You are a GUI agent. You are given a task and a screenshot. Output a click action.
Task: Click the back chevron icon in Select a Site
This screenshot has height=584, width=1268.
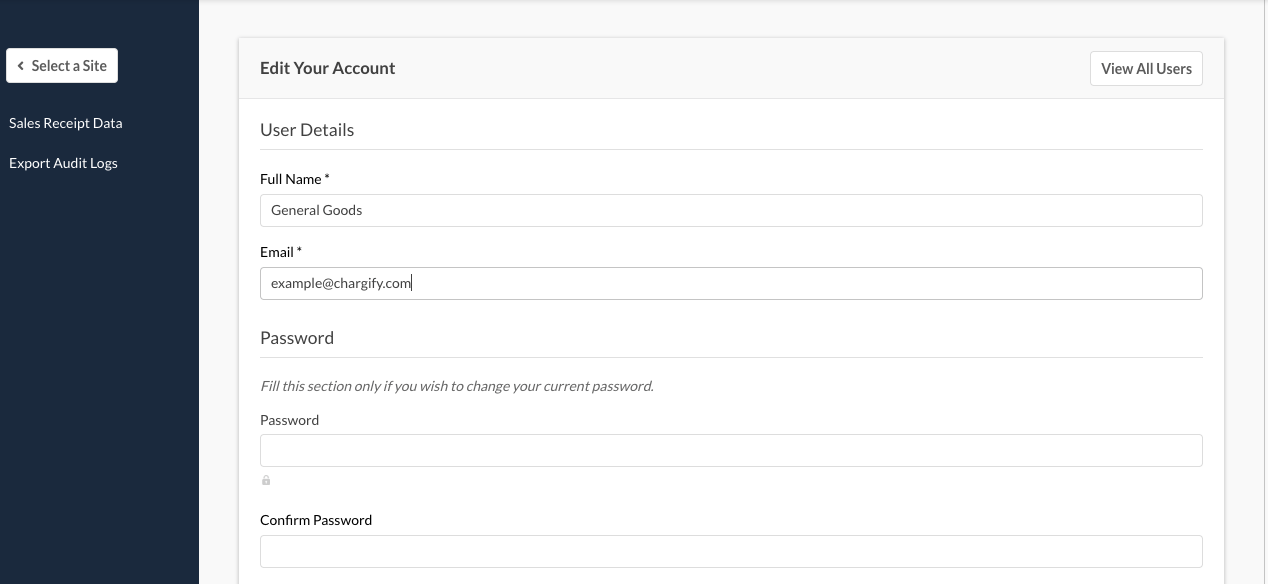(x=20, y=66)
